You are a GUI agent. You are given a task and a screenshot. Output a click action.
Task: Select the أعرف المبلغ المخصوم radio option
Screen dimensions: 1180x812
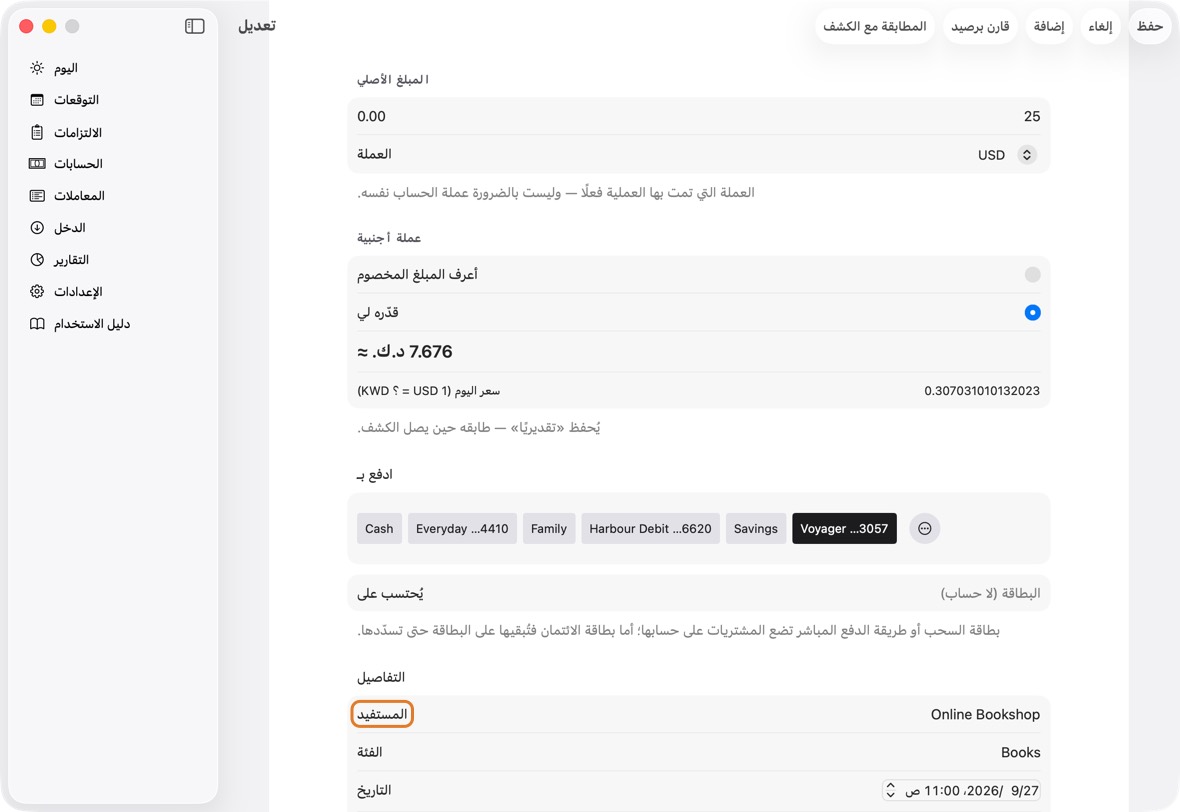pyautogui.click(x=1032, y=275)
